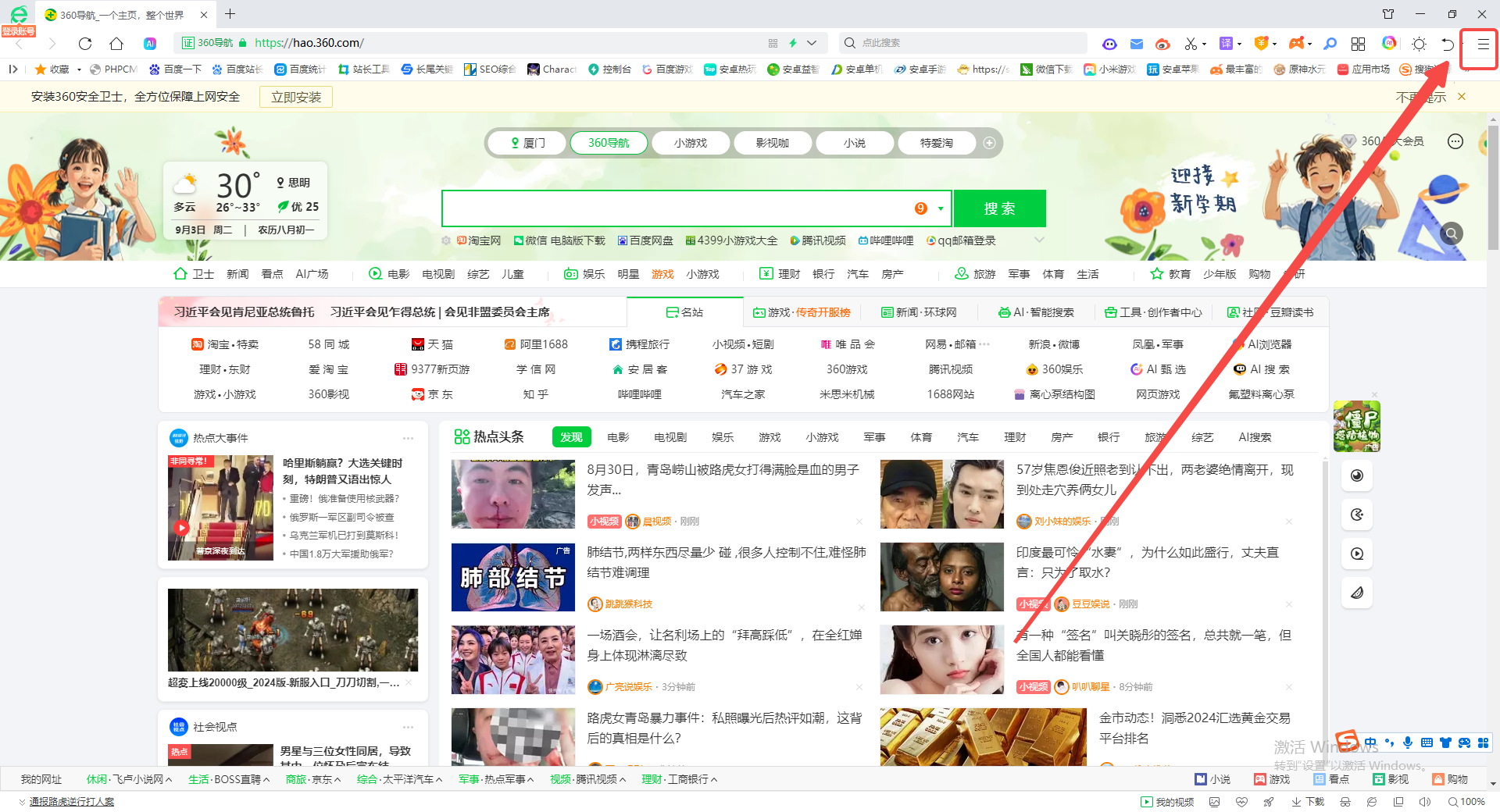The image size is (1500, 812).
Task: Toggle incognito mode glasses icon in status bar
Action: tap(1345, 802)
